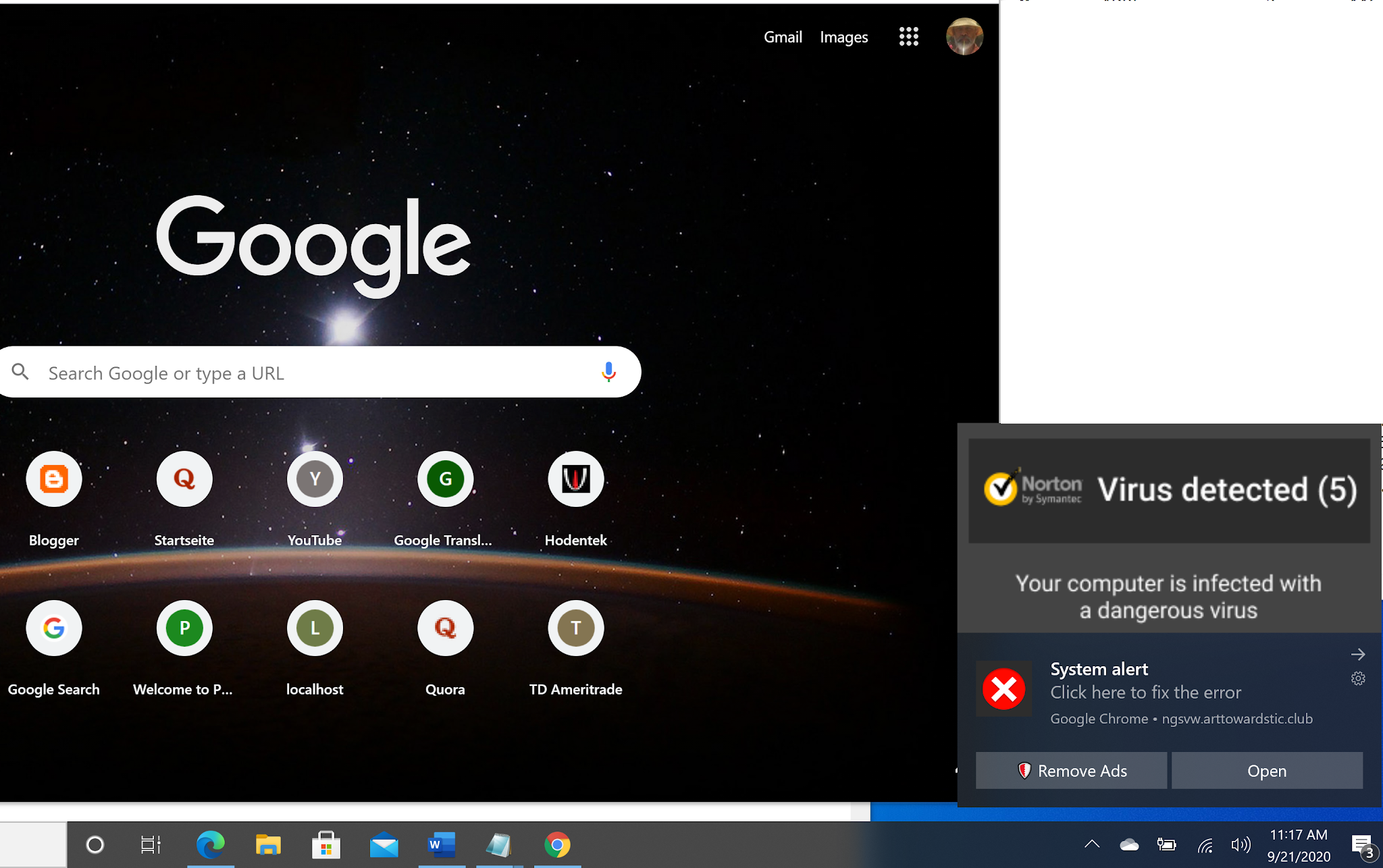Show hidden system tray icons
This screenshot has height=868, width=1383.
(1092, 844)
